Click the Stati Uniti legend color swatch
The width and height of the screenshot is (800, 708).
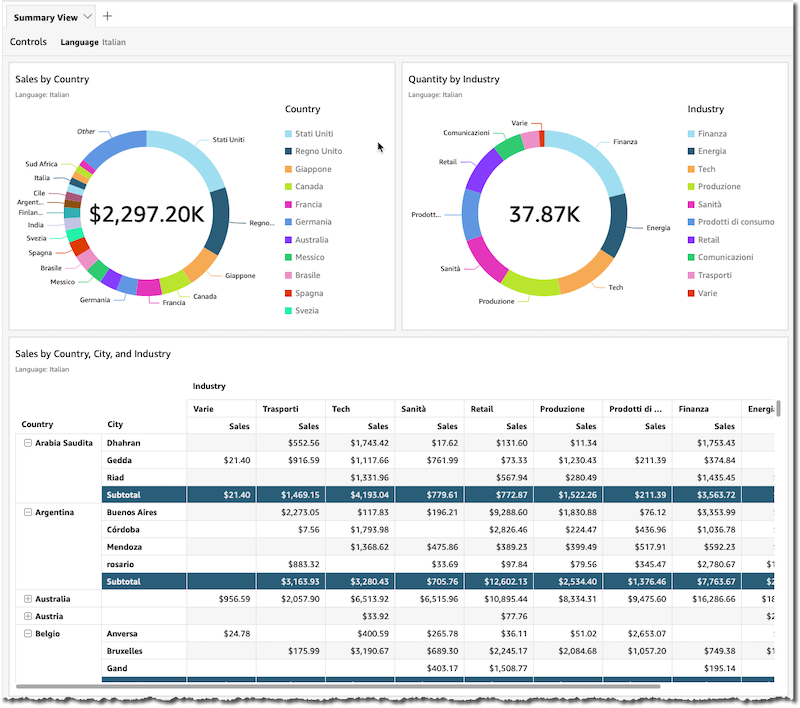(289, 134)
